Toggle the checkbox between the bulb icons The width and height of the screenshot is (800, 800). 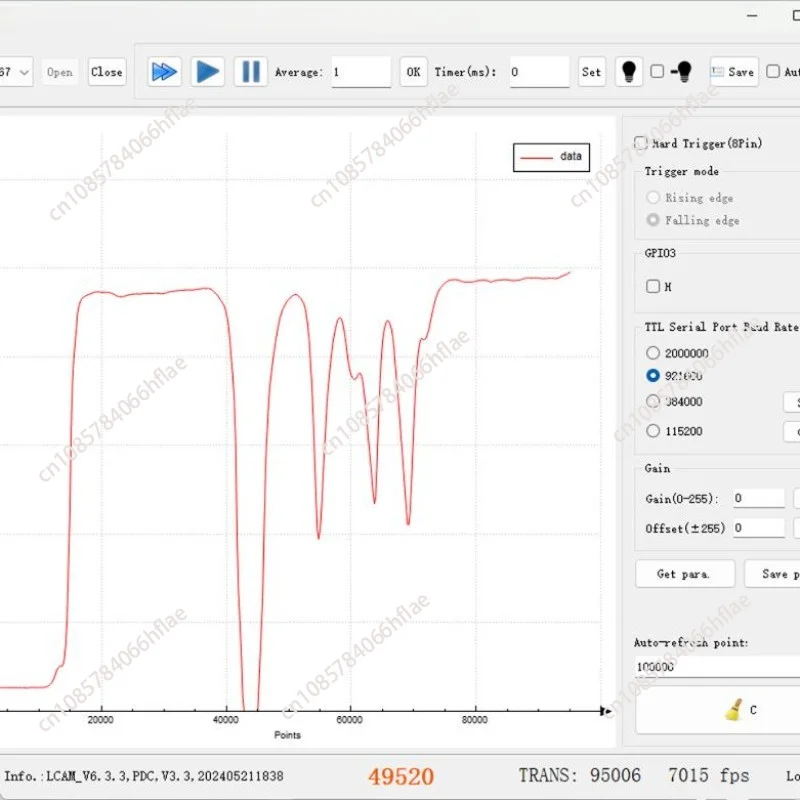tap(657, 71)
